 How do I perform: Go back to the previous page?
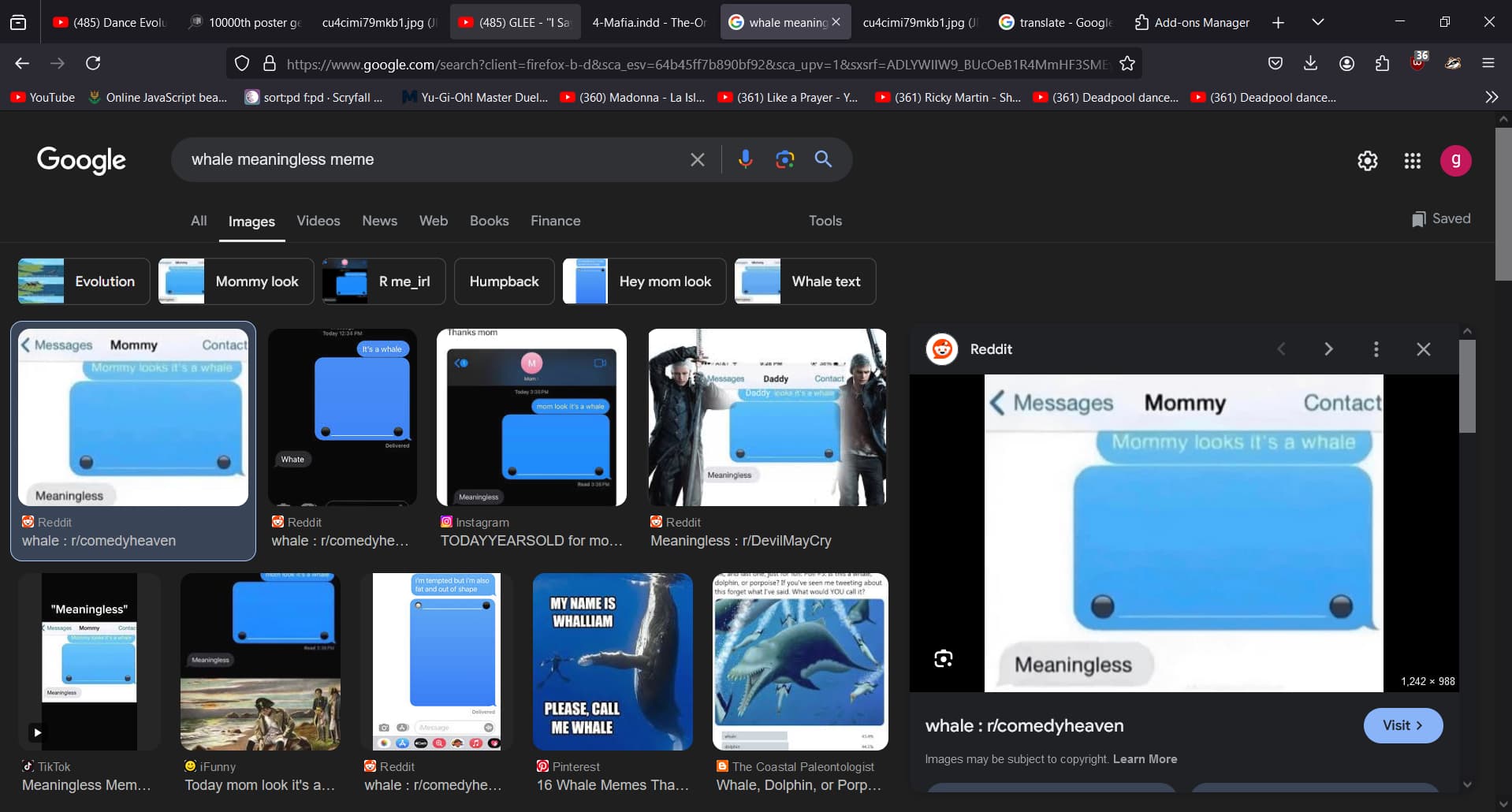(22, 63)
